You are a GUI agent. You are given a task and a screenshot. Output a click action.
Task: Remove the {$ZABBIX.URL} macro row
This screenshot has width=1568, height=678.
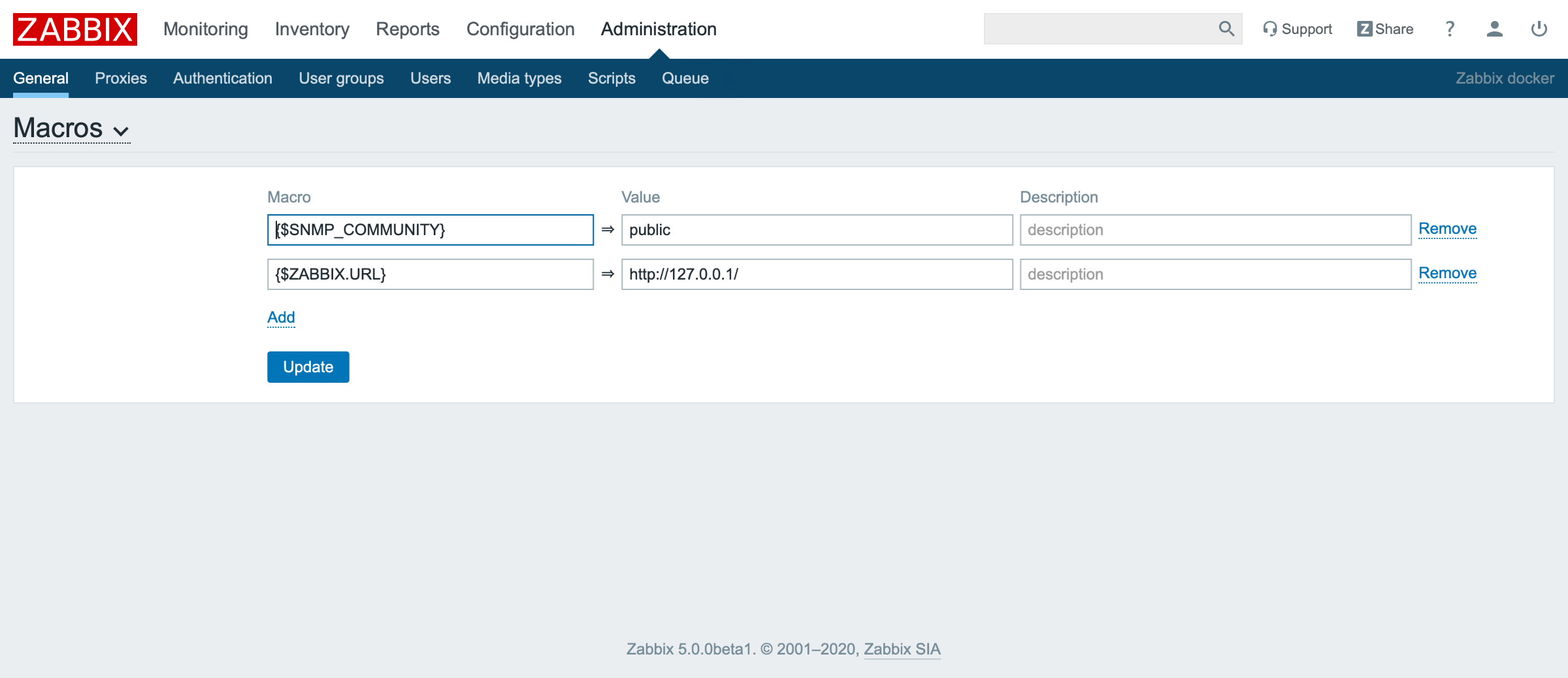coord(1447,273)
